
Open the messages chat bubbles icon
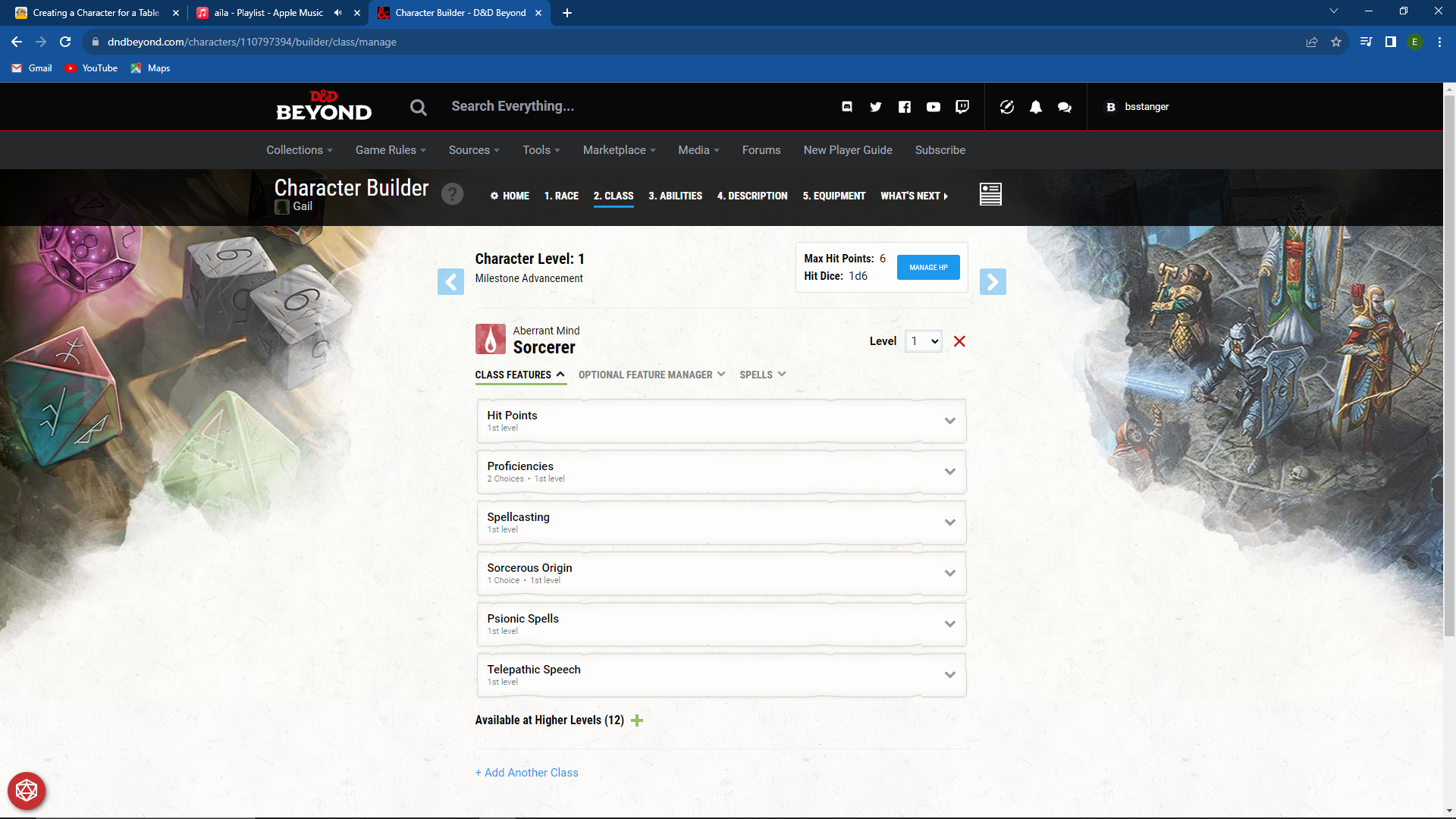[x=1065, y=107]
